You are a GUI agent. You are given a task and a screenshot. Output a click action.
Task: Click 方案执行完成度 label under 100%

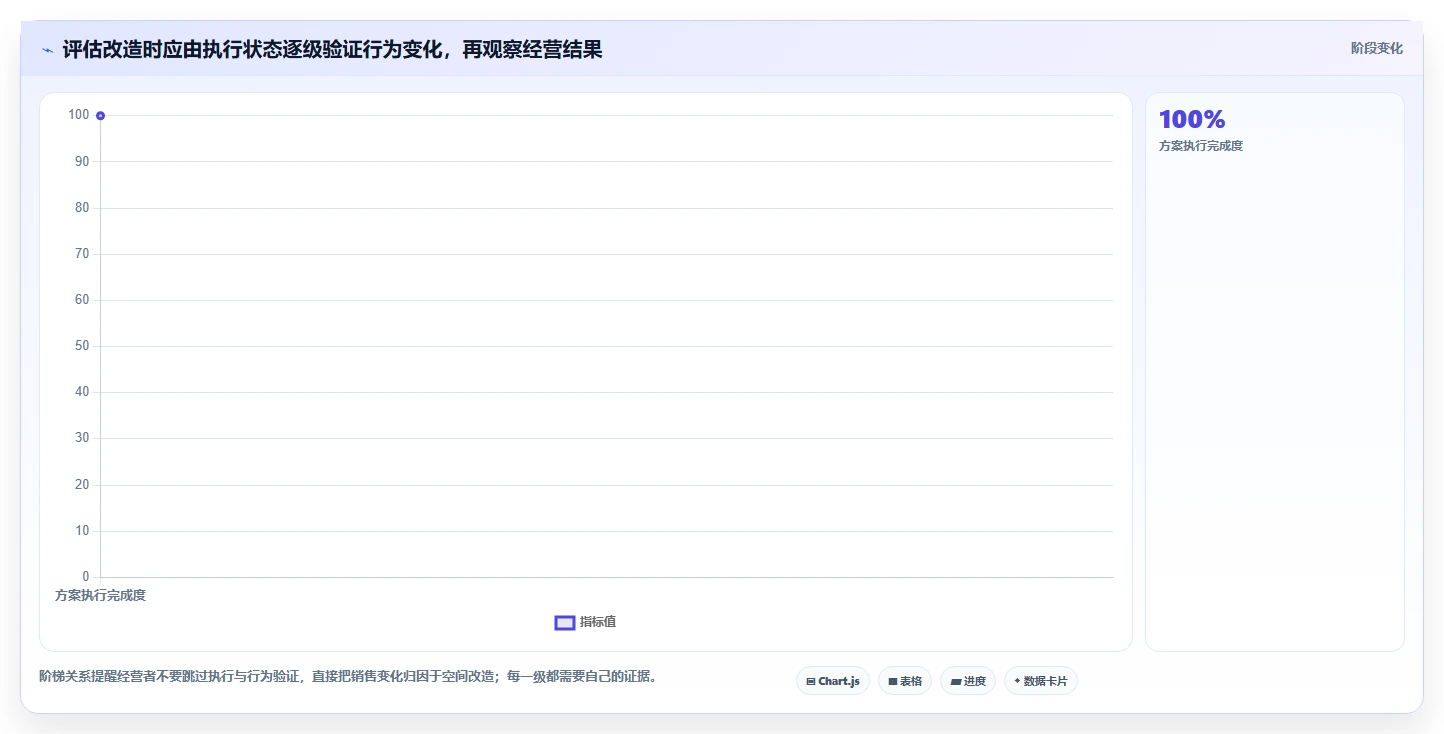[x=1200, y=146]
